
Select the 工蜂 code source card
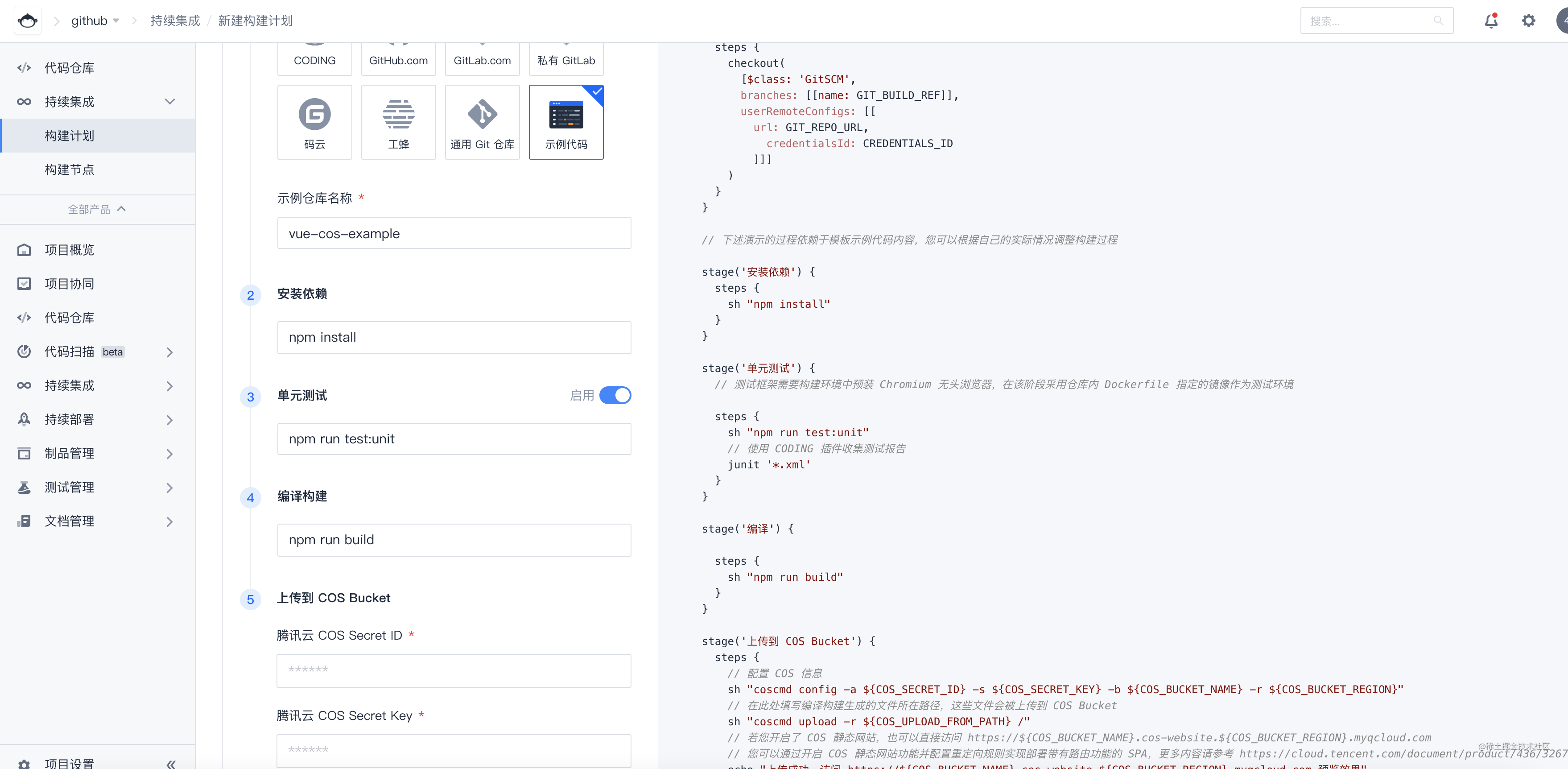[x=399, y=122]
